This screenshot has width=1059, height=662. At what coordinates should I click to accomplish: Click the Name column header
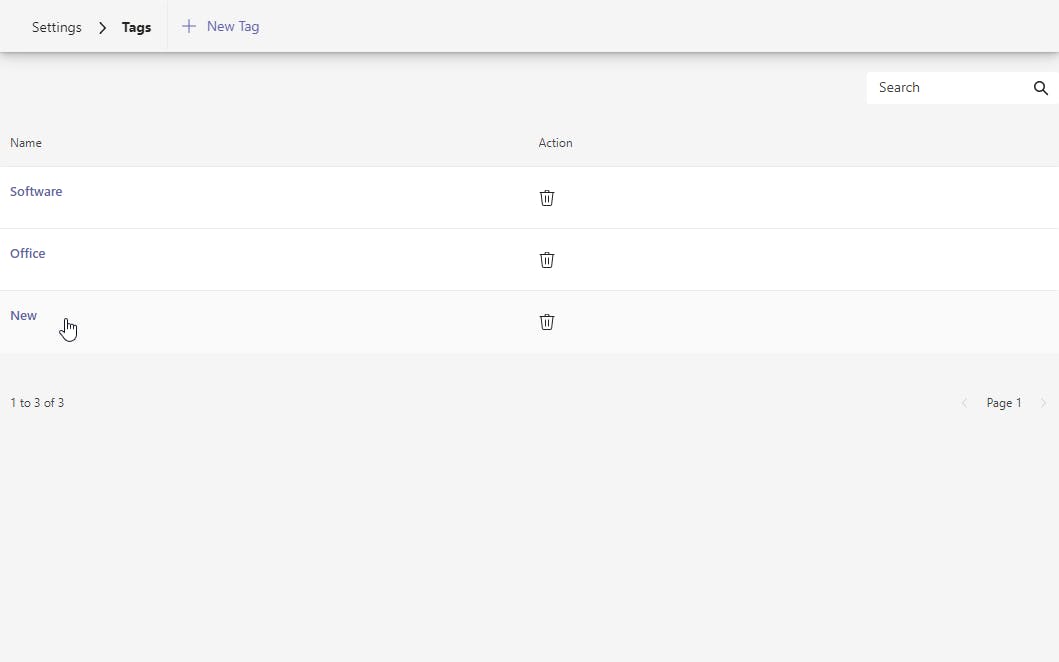26,143
